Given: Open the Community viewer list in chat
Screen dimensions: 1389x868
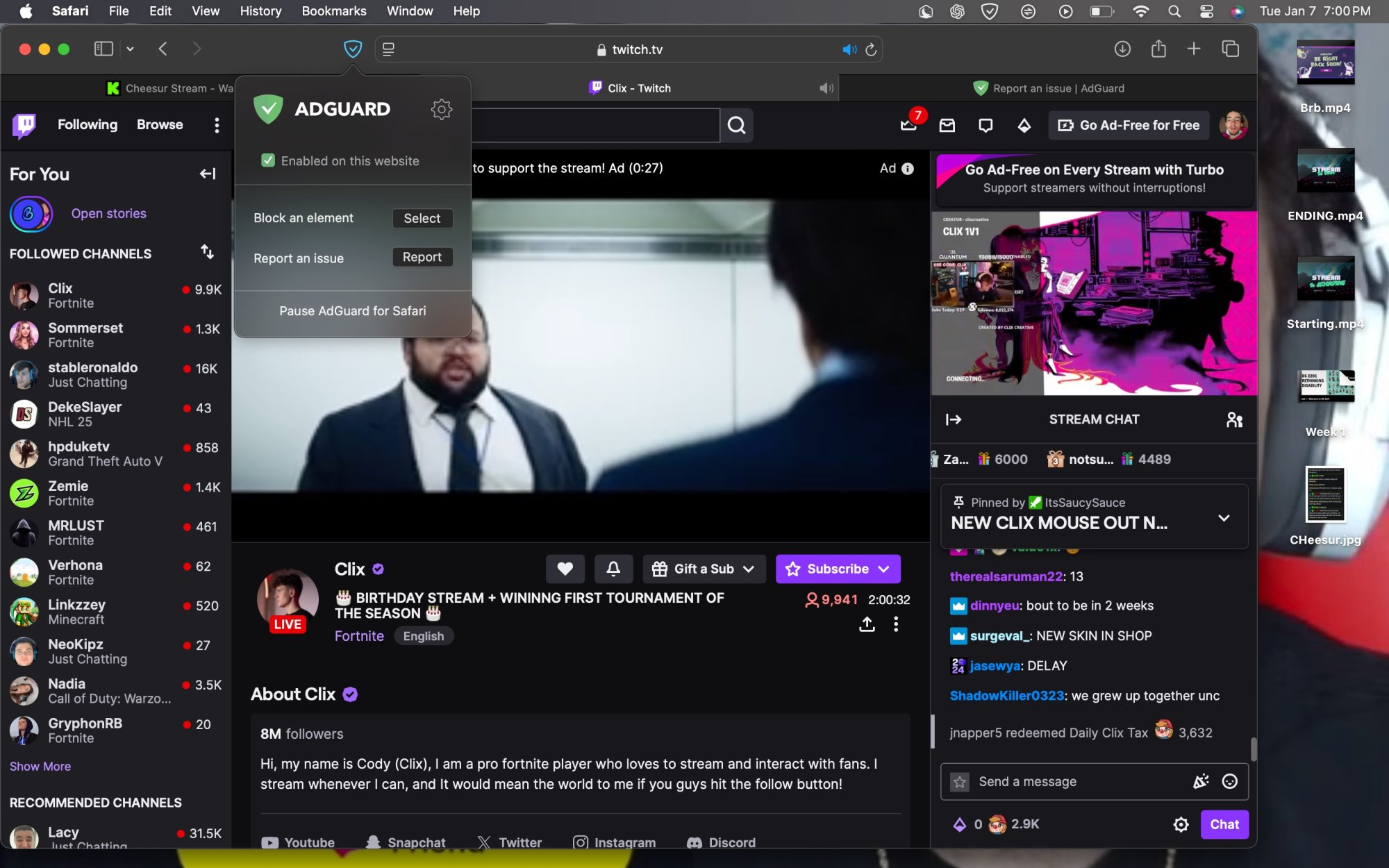Looking at the screenshot, I should tap(1235, 419).
